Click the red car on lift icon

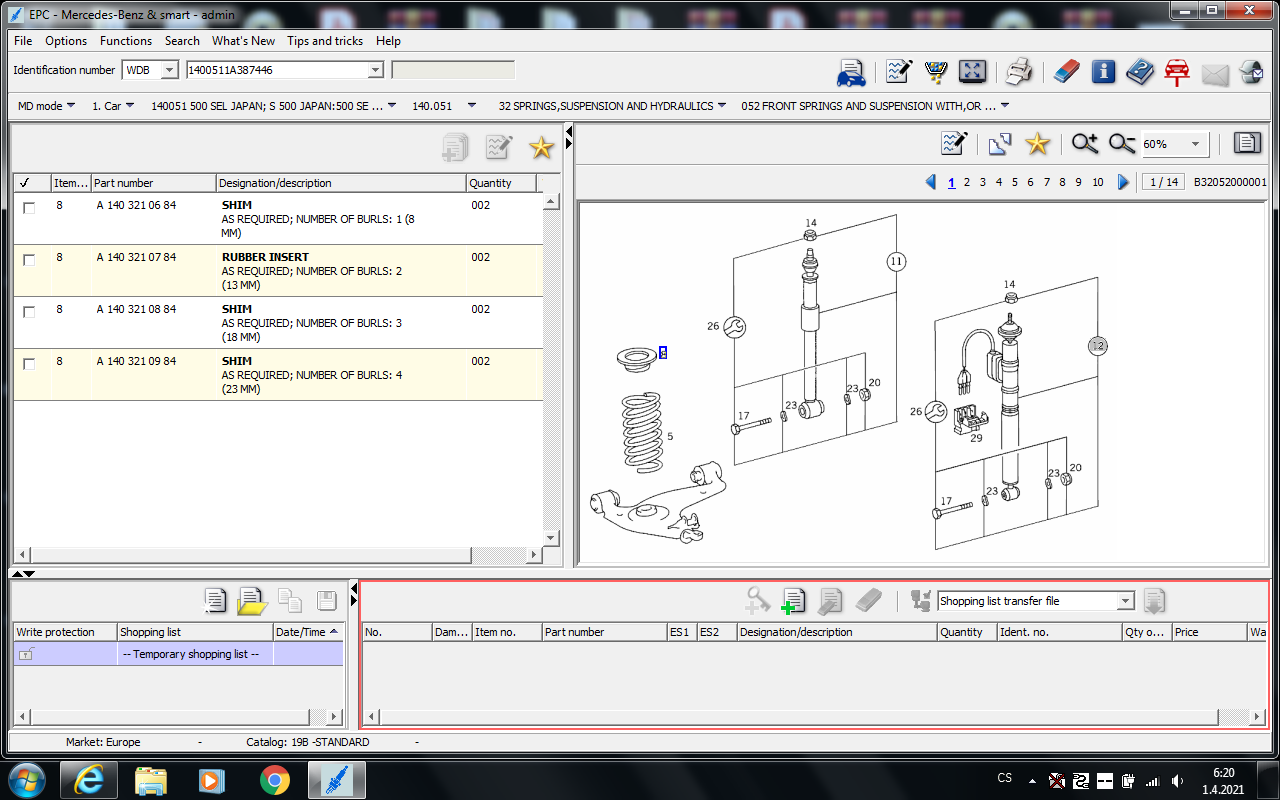1177,72
